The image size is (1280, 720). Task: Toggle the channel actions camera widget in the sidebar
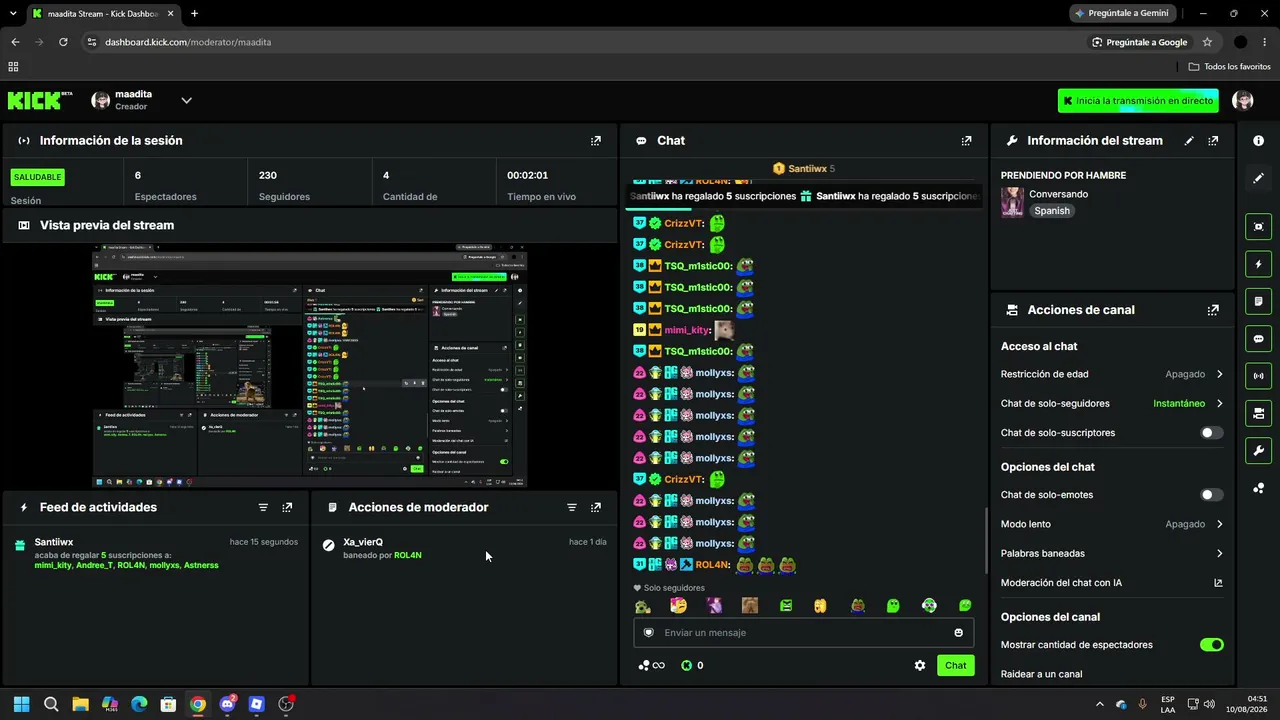click(x=1258, y=413)
